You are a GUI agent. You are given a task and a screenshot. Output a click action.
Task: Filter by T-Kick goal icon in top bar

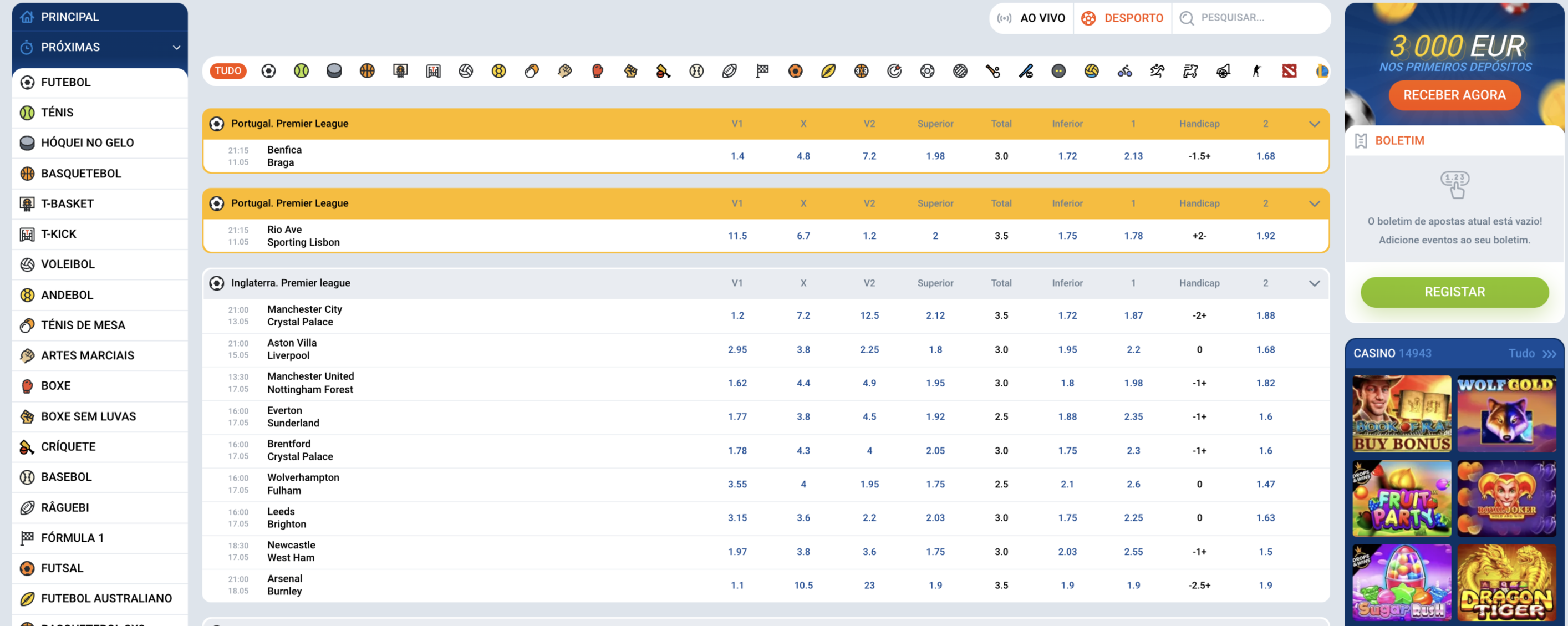point(434,70)
